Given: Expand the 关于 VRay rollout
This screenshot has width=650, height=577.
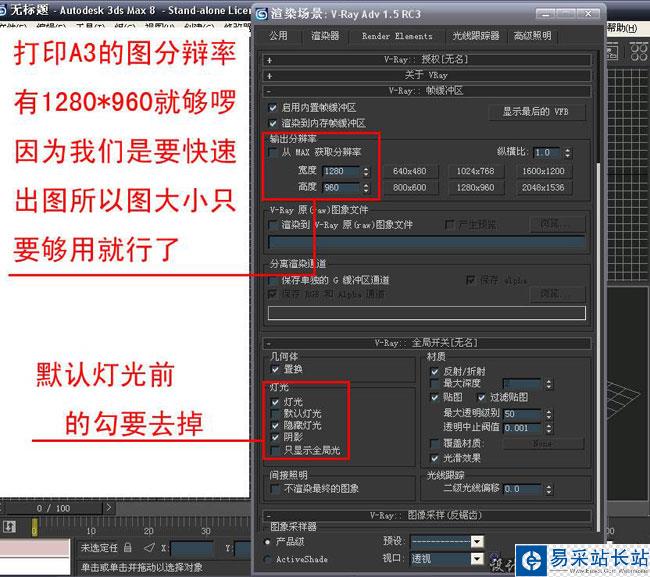Looking at the screenshot, I should coord(427,75).
